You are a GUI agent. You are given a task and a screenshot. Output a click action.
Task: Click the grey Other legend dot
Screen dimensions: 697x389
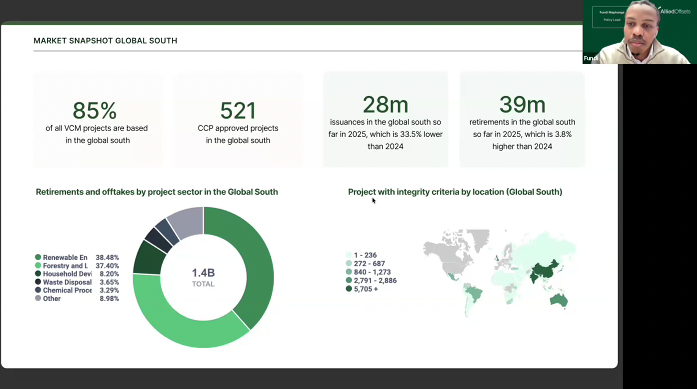[x=38, y=298]
